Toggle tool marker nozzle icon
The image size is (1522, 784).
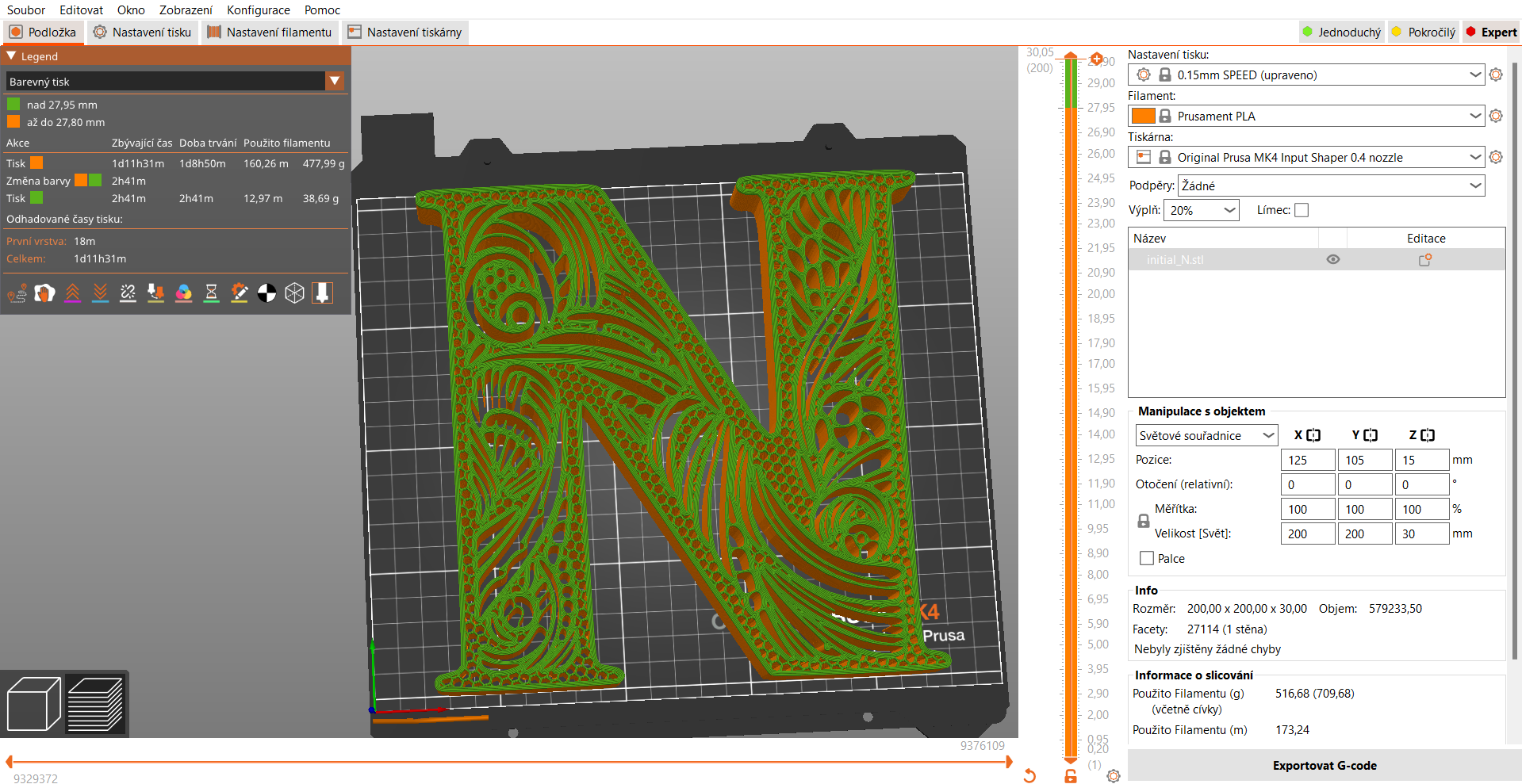pos(322,293)
